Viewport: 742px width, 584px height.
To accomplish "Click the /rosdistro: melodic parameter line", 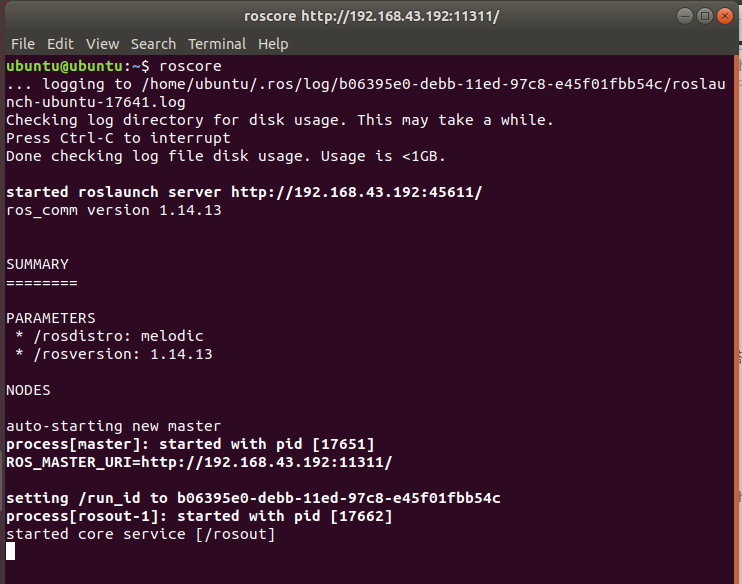I will [x=109, y=336].
